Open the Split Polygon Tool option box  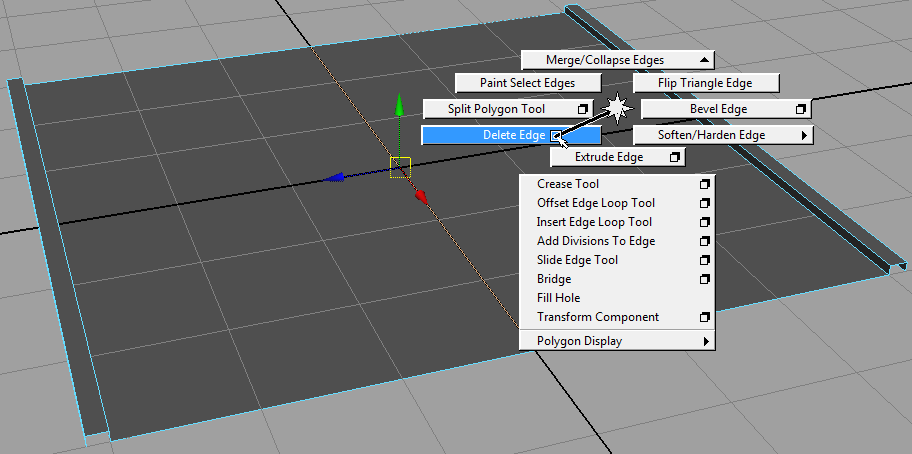click(583, 109)
